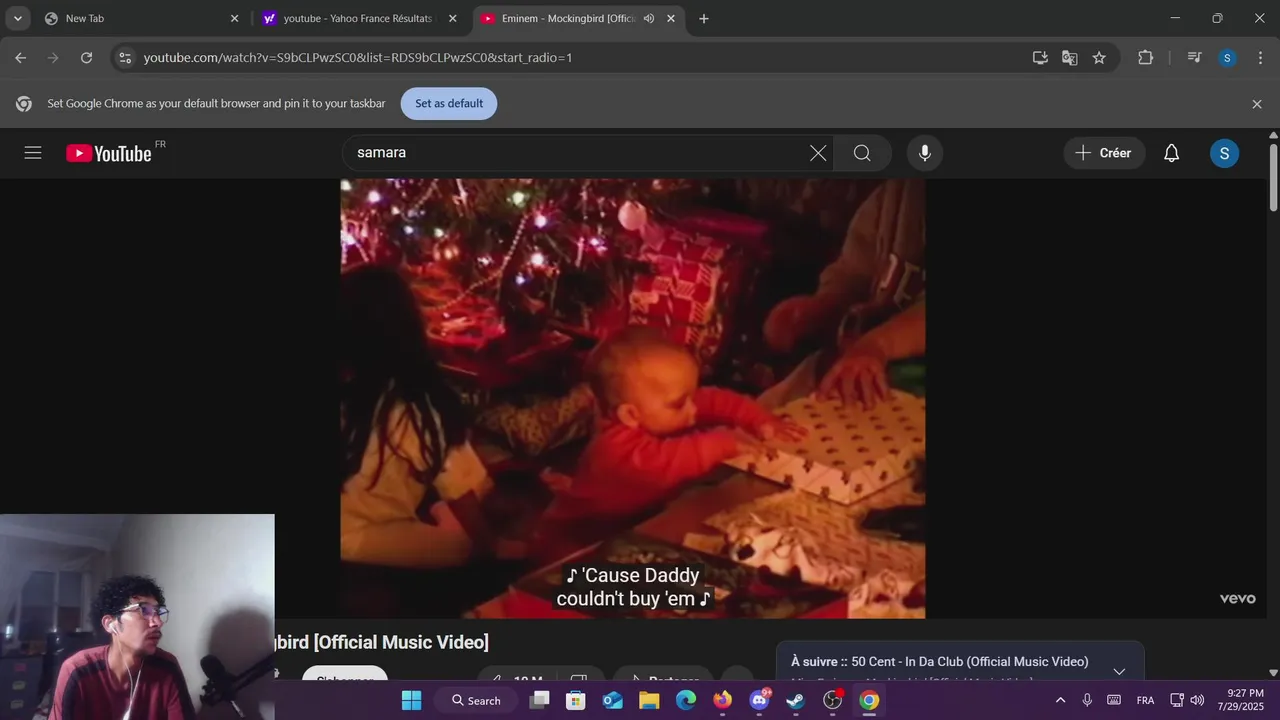This screenshot has height=720, width=1280.
Task: Click Set as default button
Action: (449, 104)
